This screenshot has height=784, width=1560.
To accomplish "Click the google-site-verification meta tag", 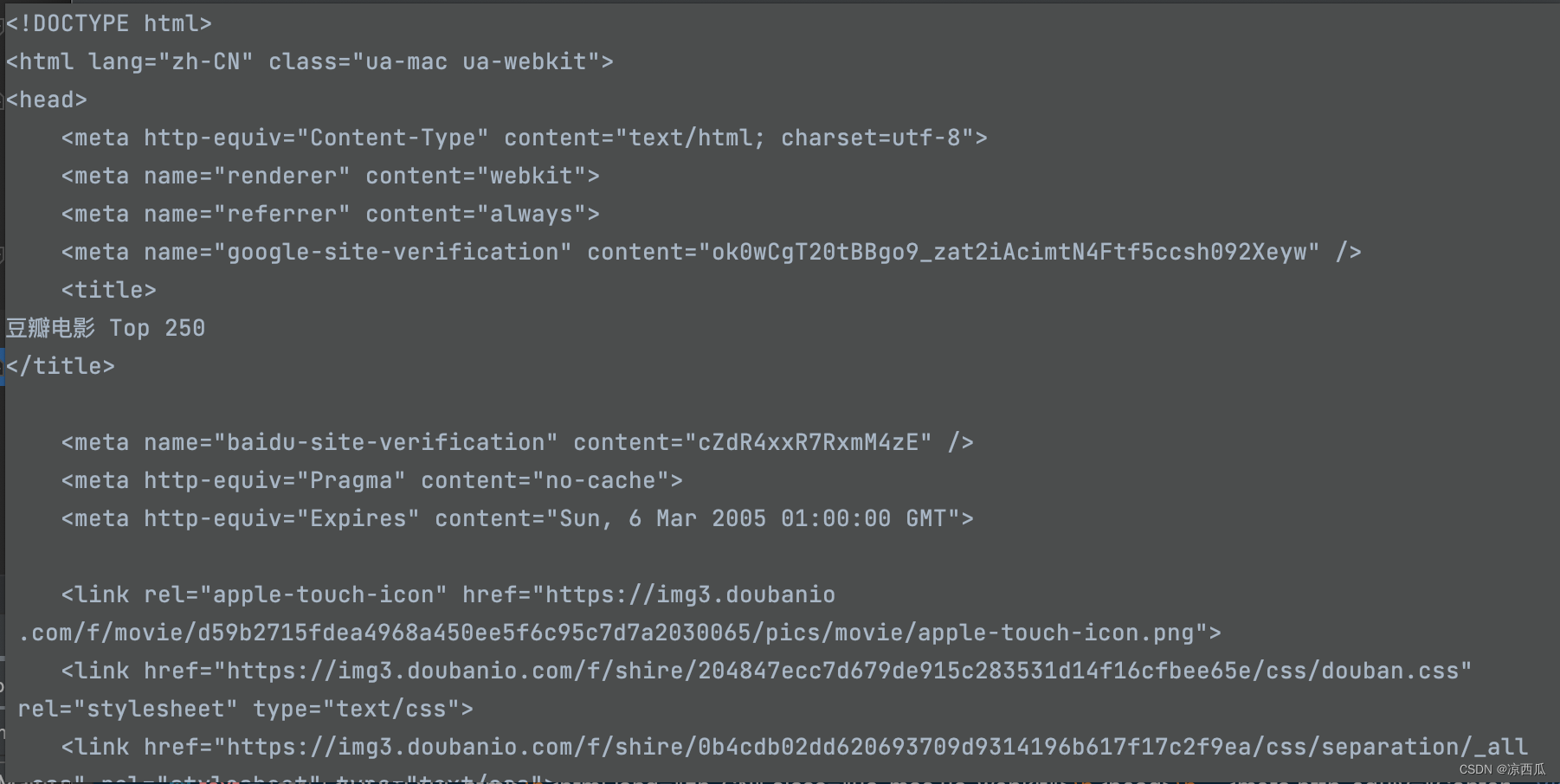I will click(711, 252).
